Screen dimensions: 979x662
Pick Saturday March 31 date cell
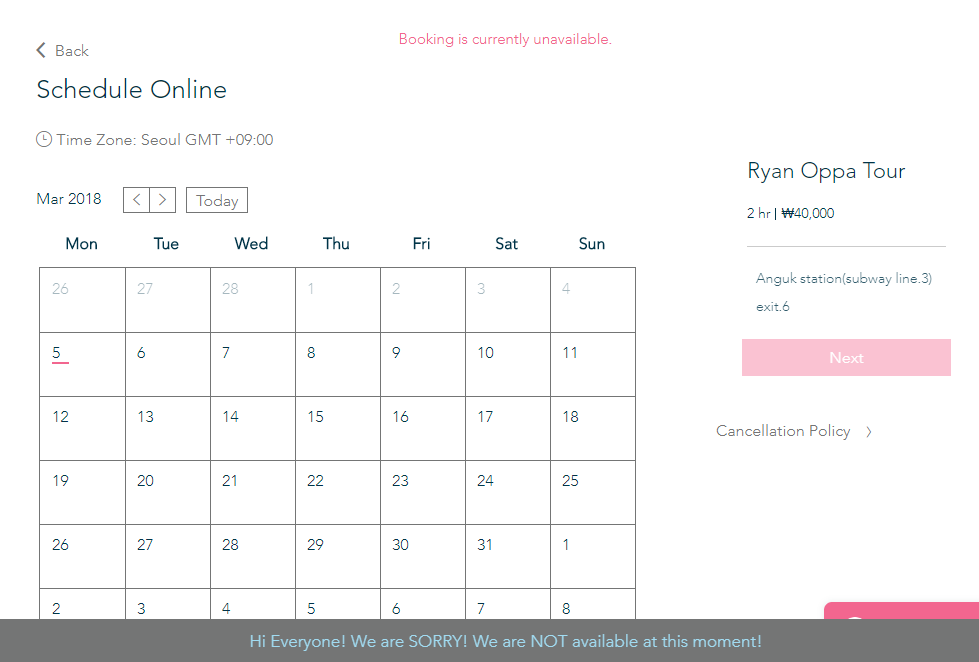pyautogui.click(x=507, y=556)
